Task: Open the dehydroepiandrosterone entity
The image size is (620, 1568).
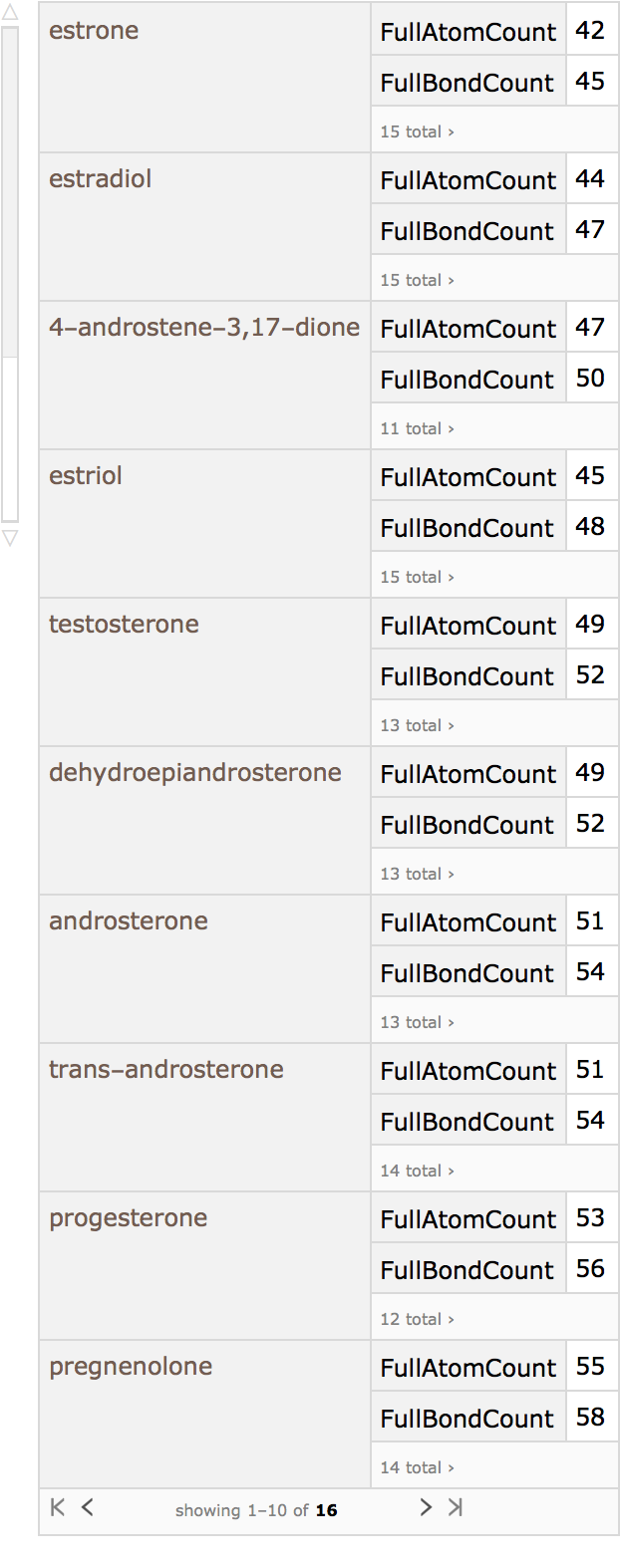Action: (195, 773)
